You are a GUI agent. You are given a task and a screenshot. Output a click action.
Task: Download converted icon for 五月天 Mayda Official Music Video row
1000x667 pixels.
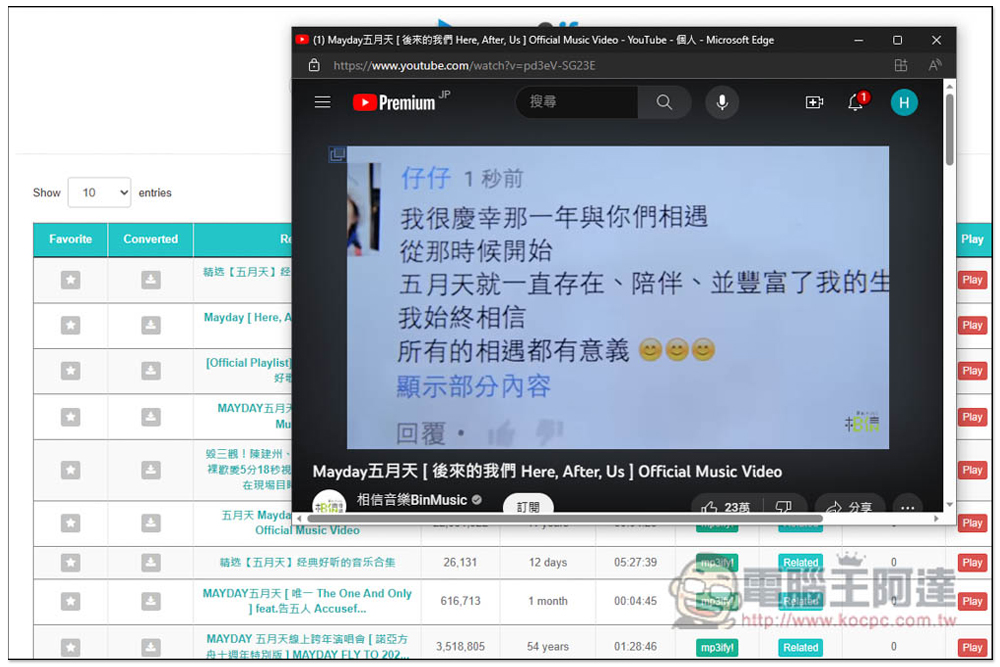pos(151,523)
